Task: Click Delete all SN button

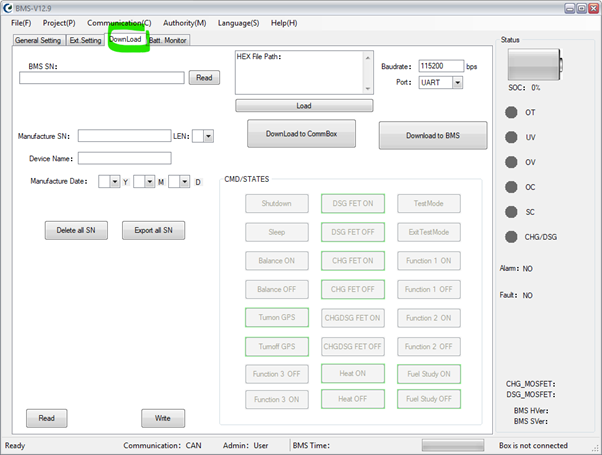Action: [x=76, y=230]
